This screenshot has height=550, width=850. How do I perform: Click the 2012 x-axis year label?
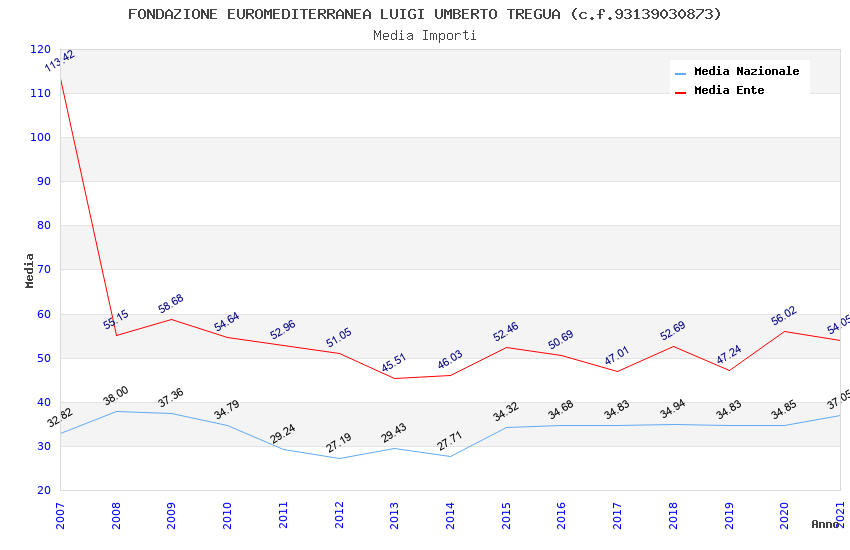coord(339,516)
